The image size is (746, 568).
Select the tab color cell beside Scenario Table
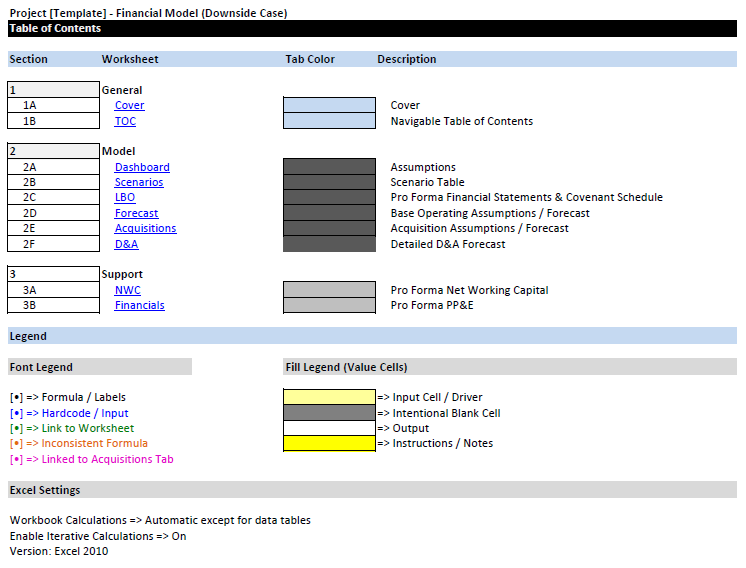click(x=329, y=182)
